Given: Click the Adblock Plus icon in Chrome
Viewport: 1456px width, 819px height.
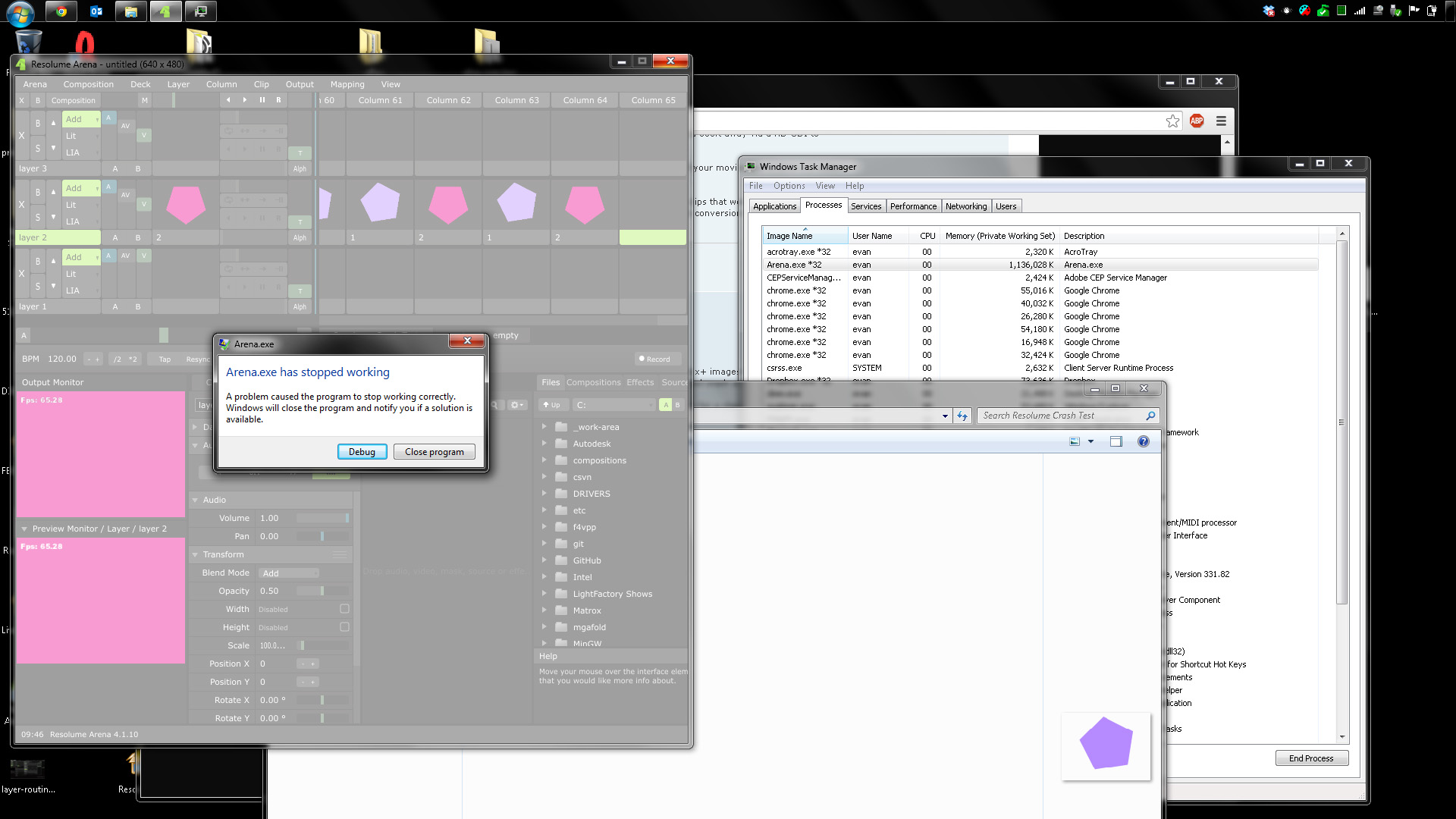Looking at the screenshot, I should tap(1197, 121).
